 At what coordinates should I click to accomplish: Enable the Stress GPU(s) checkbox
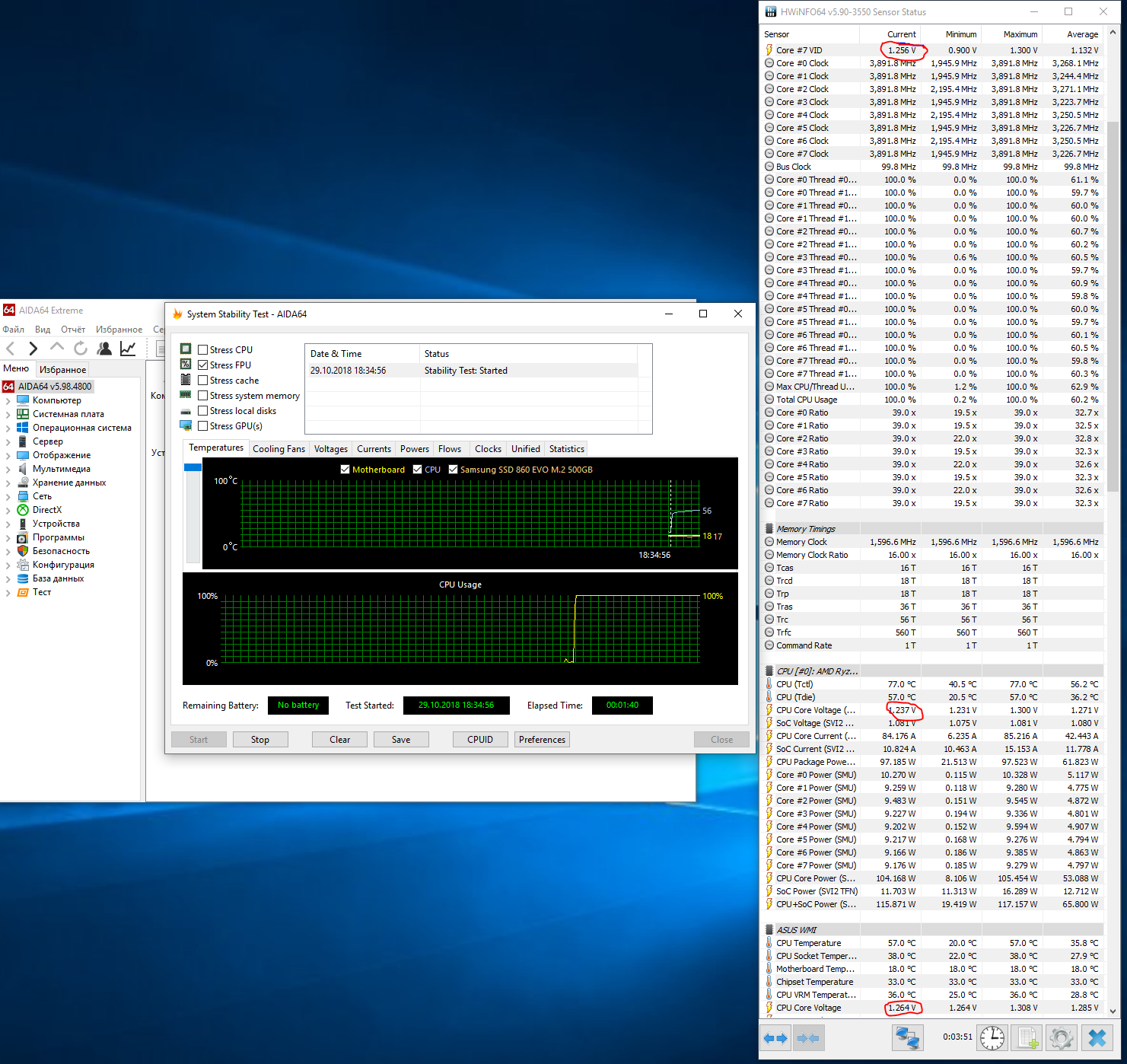203,426
